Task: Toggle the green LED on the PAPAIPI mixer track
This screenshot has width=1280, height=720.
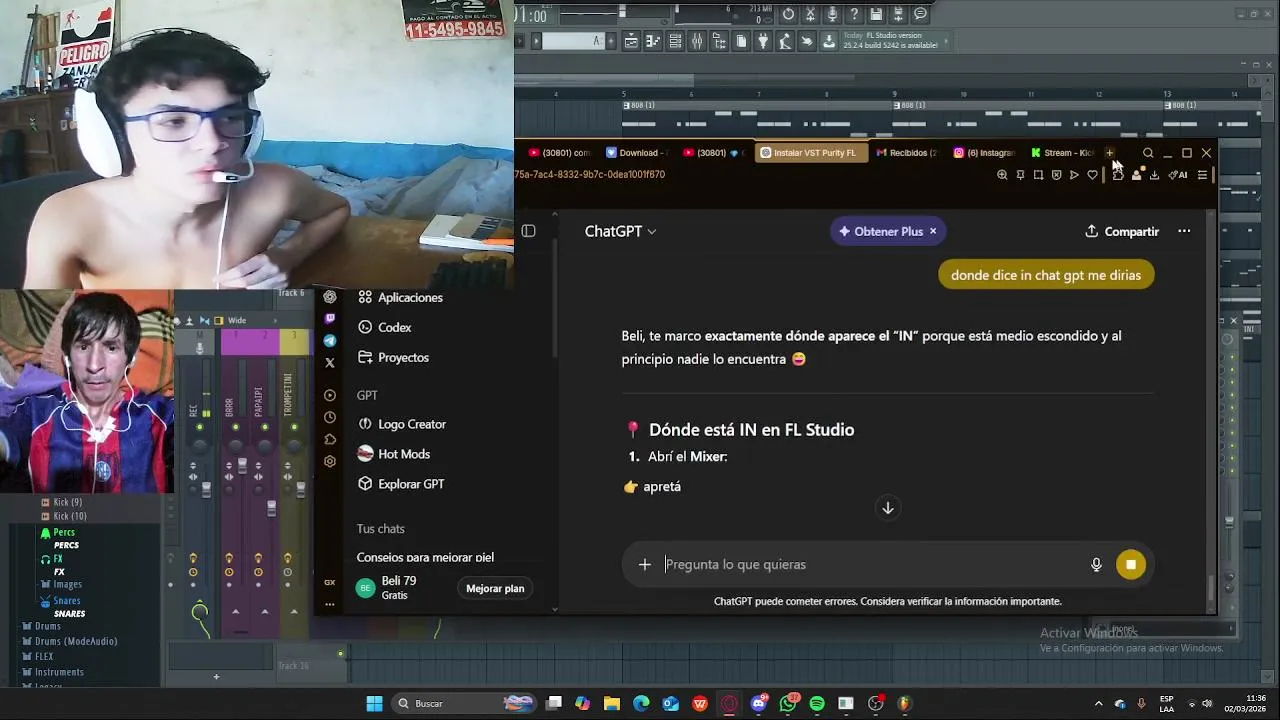Action: pyautogui.click(x=264, y=427)
